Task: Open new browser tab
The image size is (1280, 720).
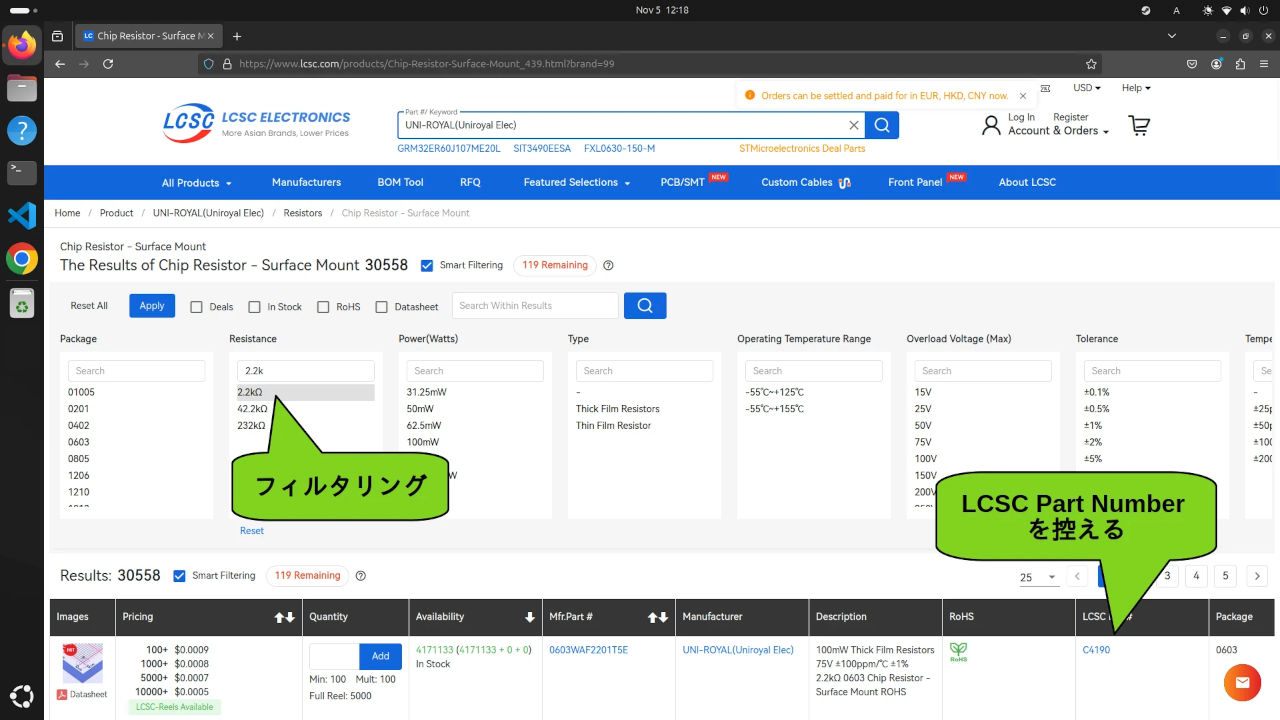Action: (x=237, y=36)
